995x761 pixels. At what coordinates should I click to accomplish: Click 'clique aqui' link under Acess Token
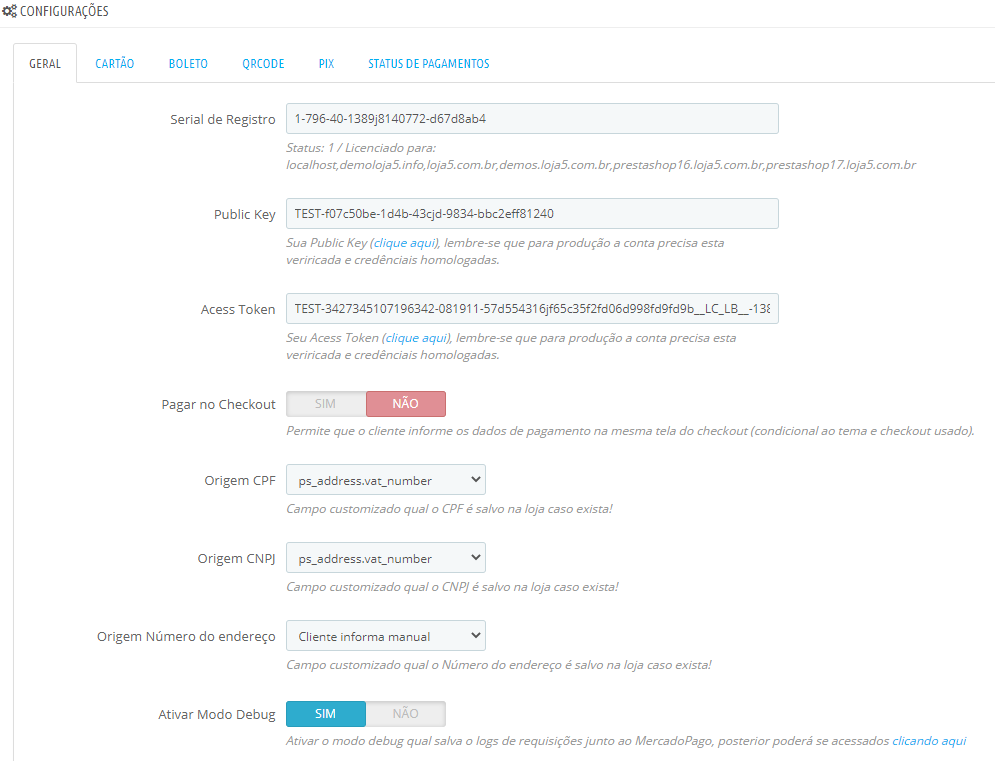pyautogui.click(x=416, y=338)
